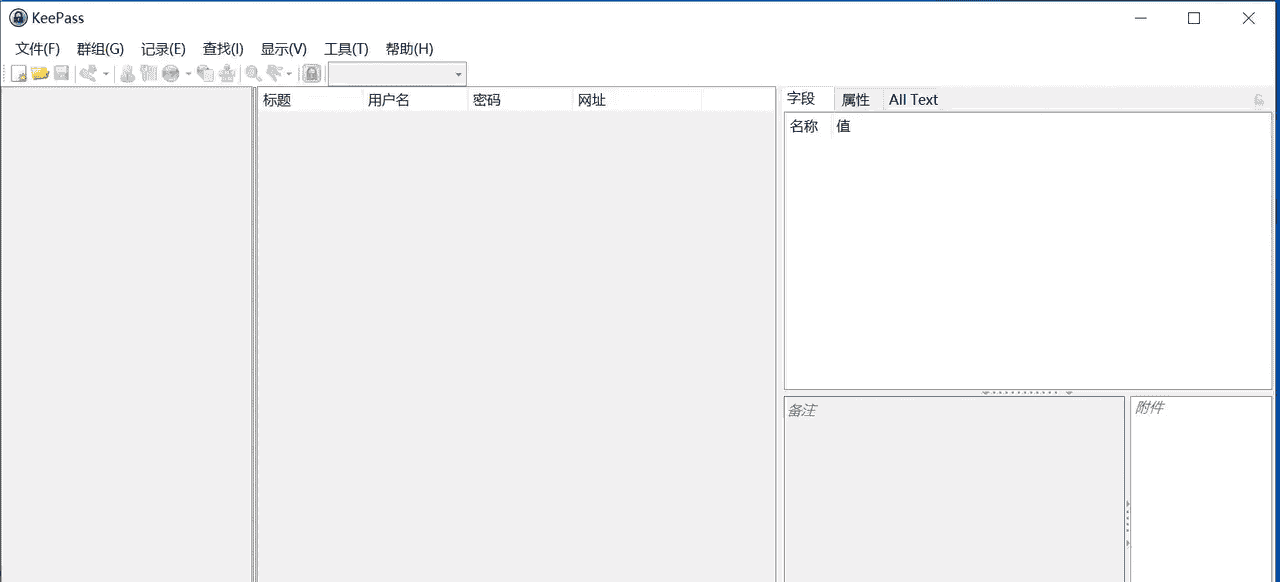This screenshot has width=1280, height=582.
Task: Lock the KeePass workspace
Action: (311, 72)
